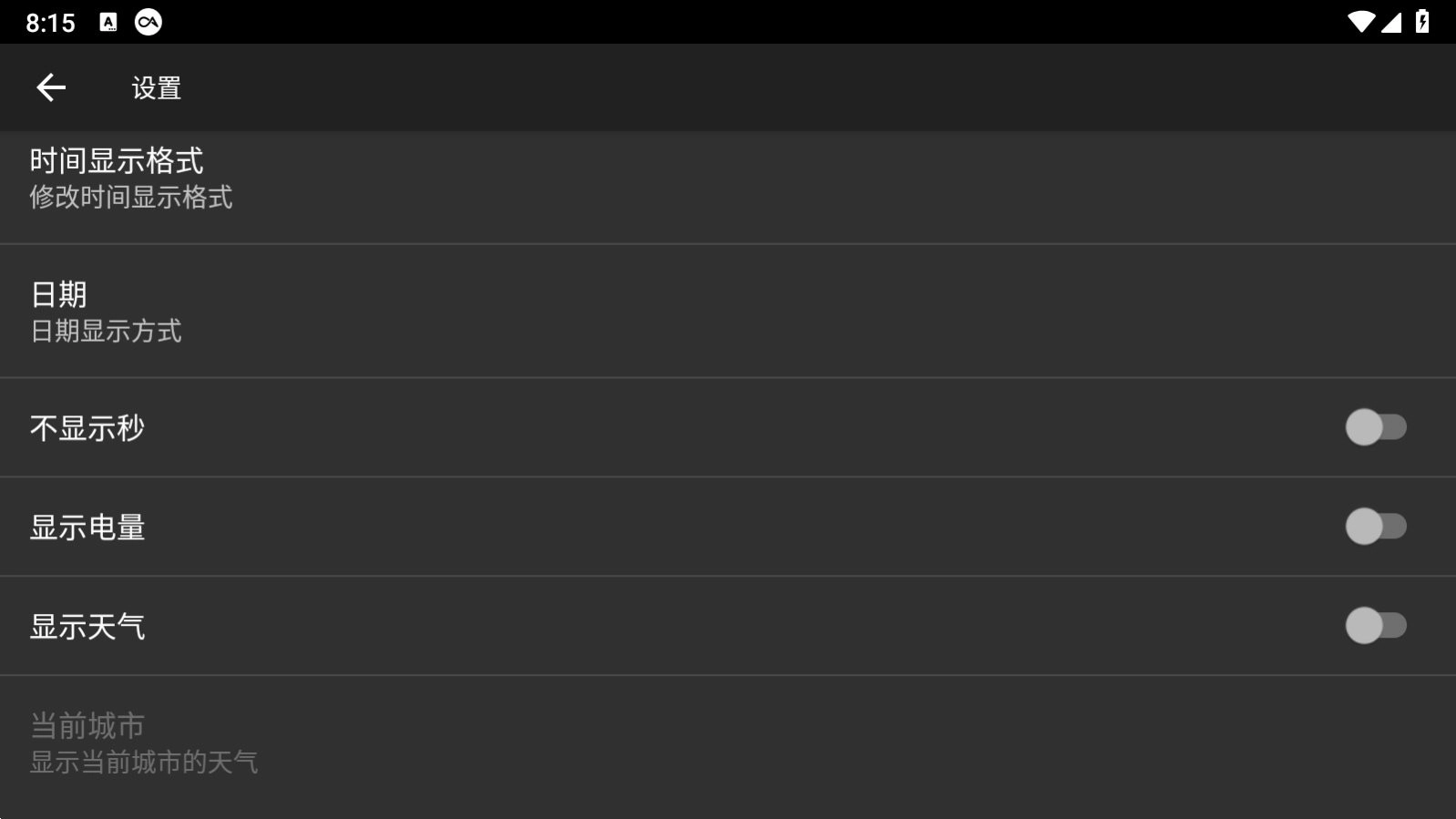Screen dimensions: 1456x819
Task: Click the 日期显示方式 subtitle text
Action: [x=106, y=331]
